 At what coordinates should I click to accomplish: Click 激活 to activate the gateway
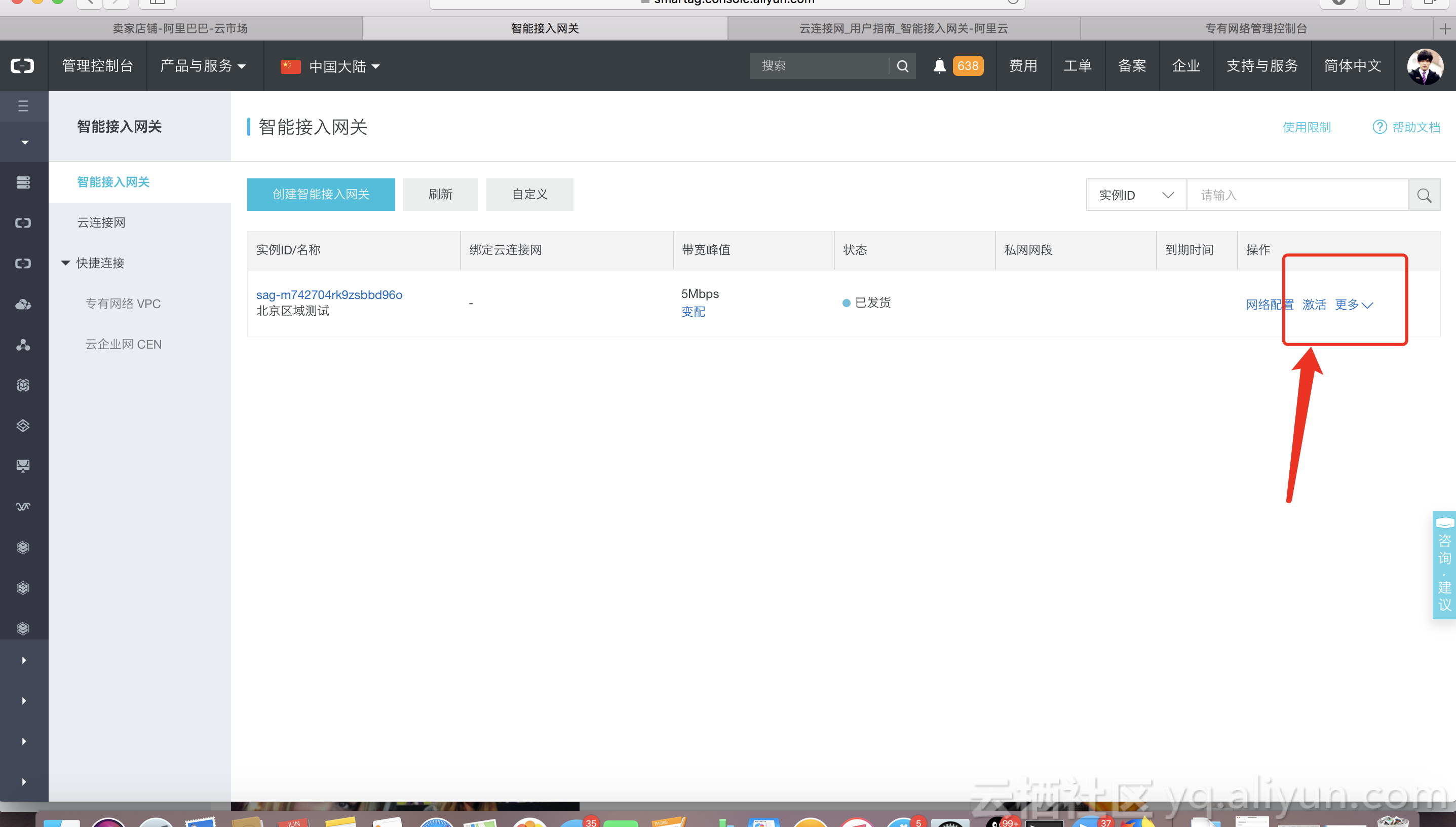click(x=1314, y=305)
